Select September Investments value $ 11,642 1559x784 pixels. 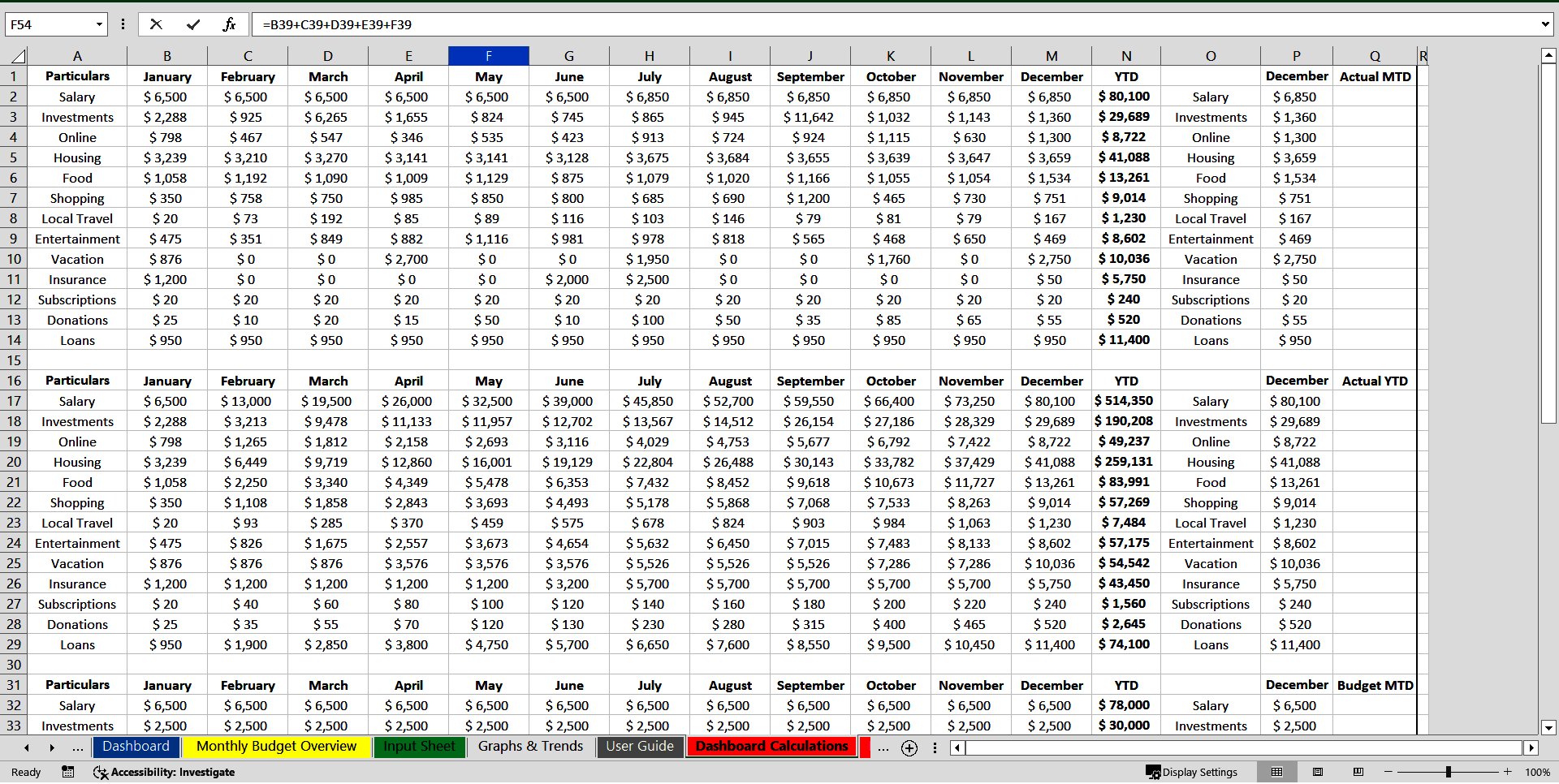pyautogui.click(x=810, y=117)
